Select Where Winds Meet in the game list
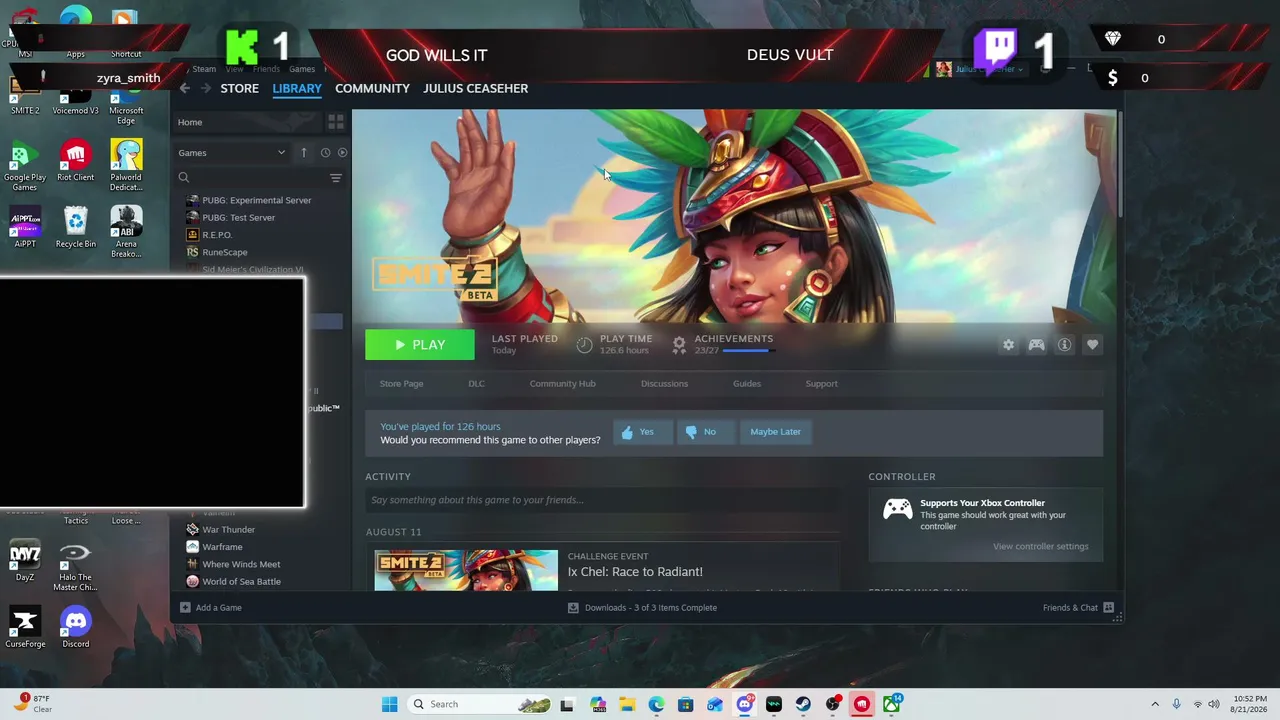 (241, 564)
